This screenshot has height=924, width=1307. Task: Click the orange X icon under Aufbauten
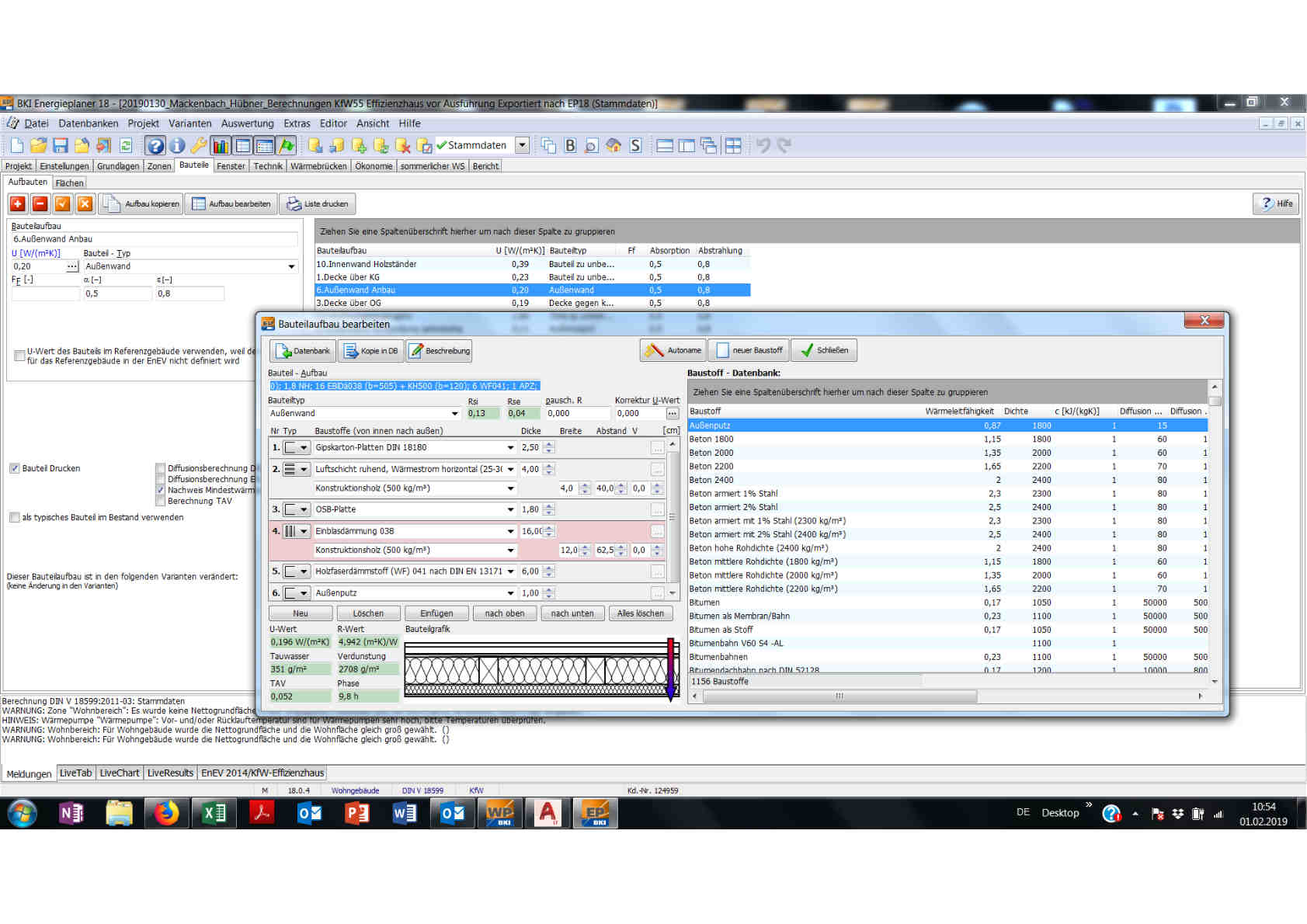[x=85, y=203]
